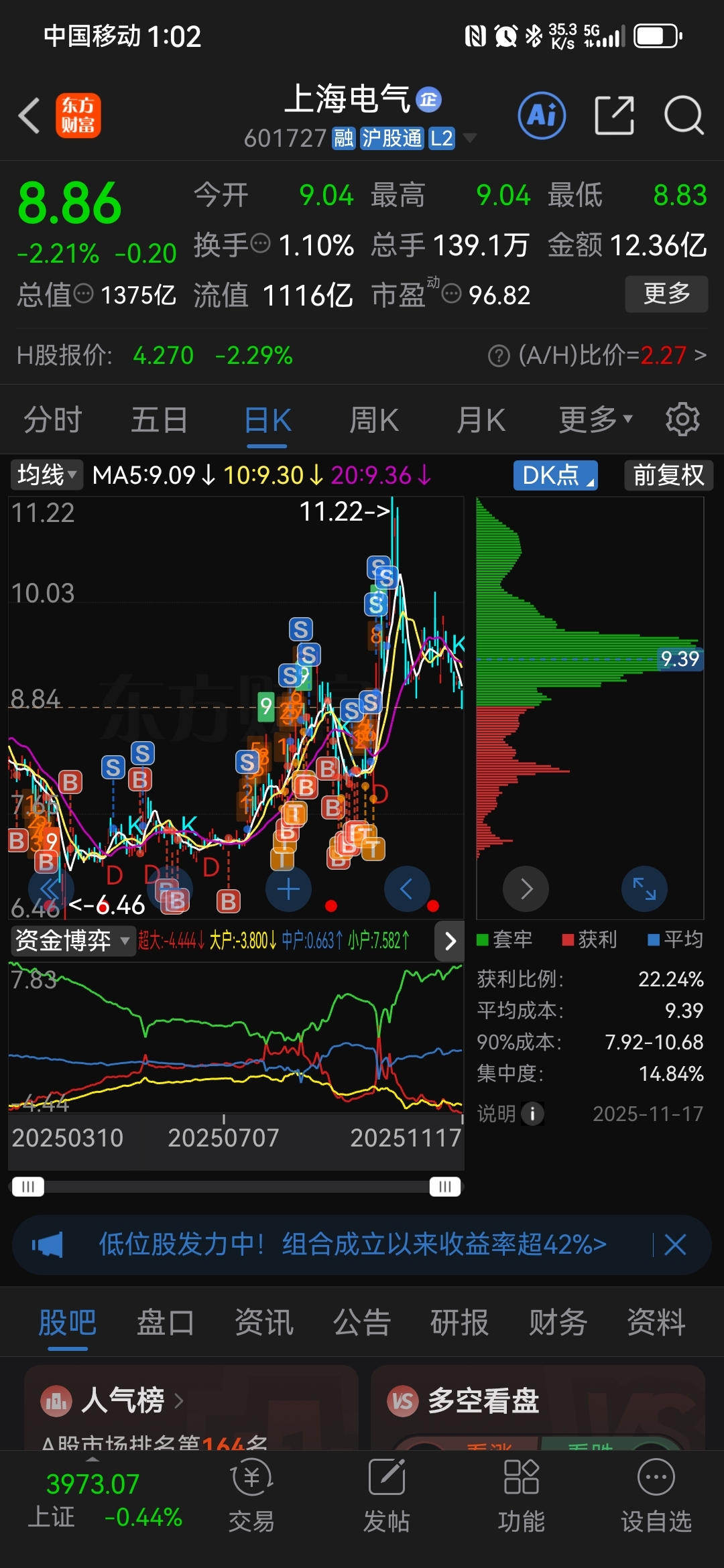
Task: Open the AI assistant icon
Action: [542, 115]
